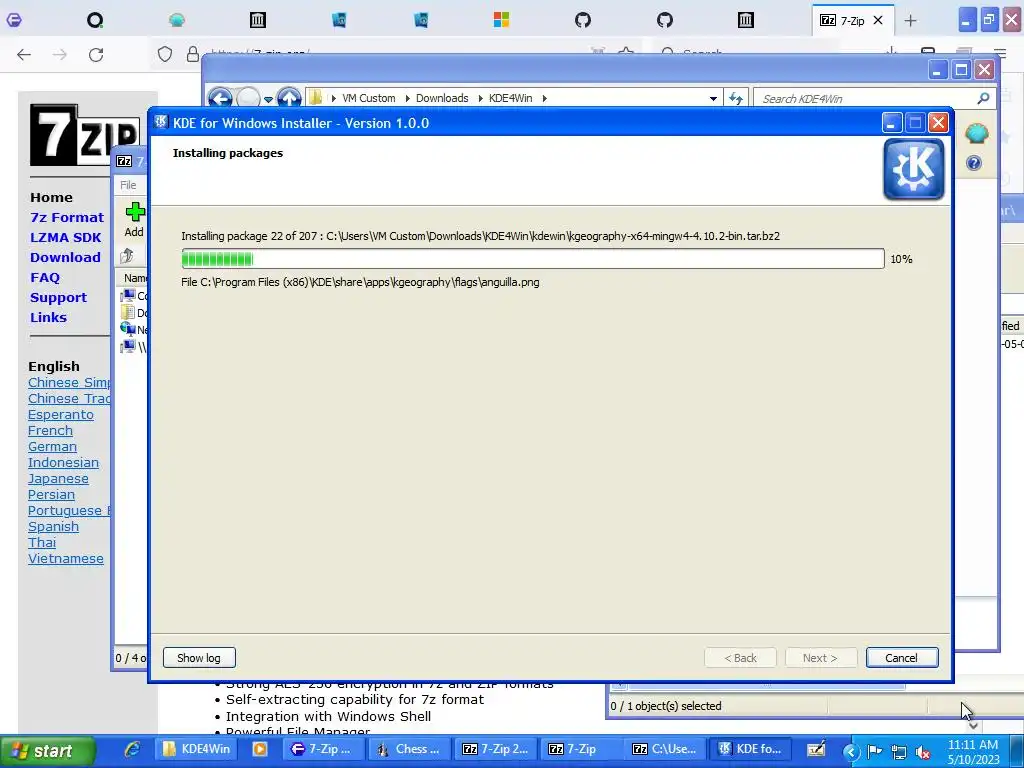Open the Links page link
Viewport: 1024px width, 768px height.
48,317
